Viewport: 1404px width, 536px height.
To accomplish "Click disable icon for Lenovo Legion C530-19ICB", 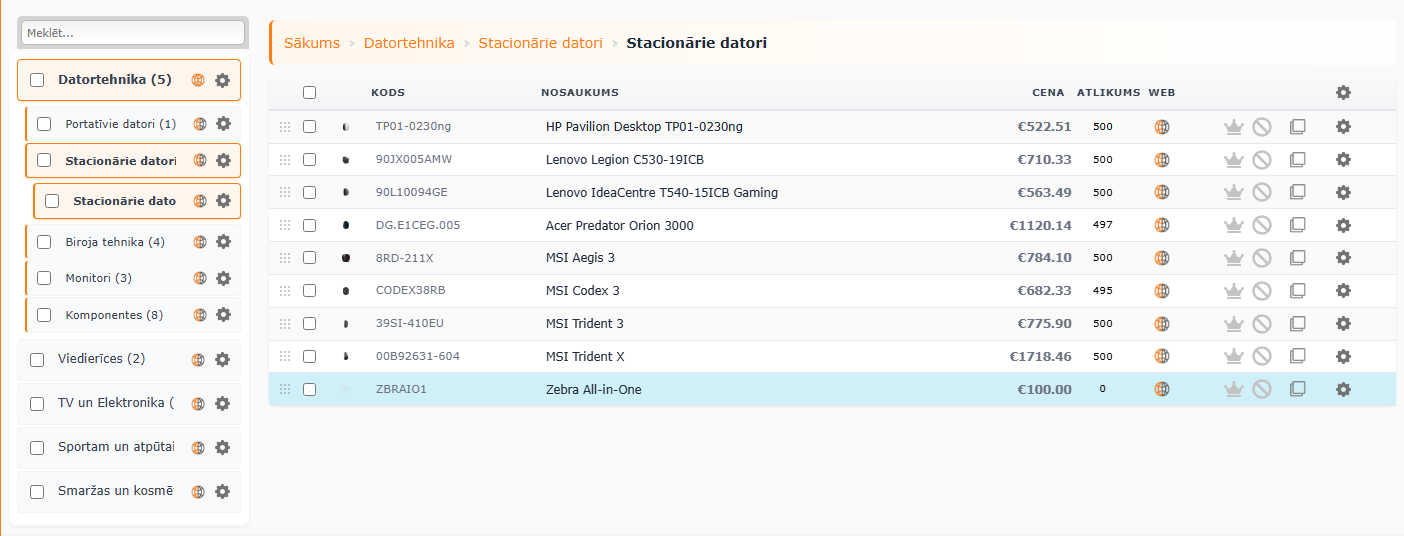I will click(1262, 160).
